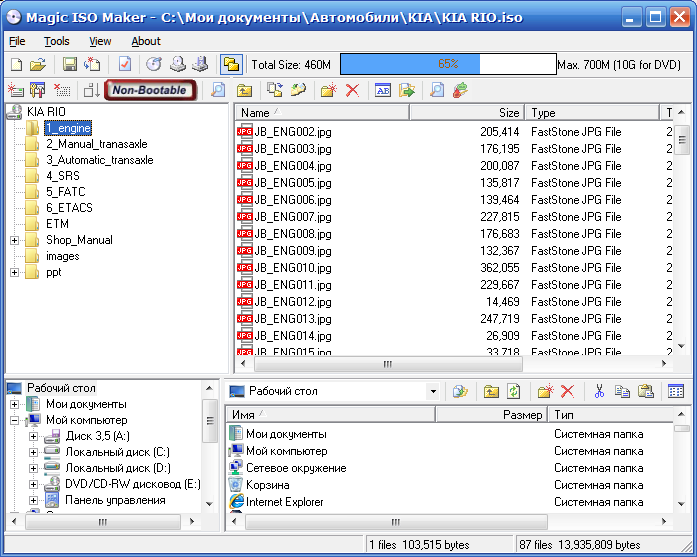Open the Properties checkmark document icon
This screenshot has width=697, height=557.
[x=125, y=65]
